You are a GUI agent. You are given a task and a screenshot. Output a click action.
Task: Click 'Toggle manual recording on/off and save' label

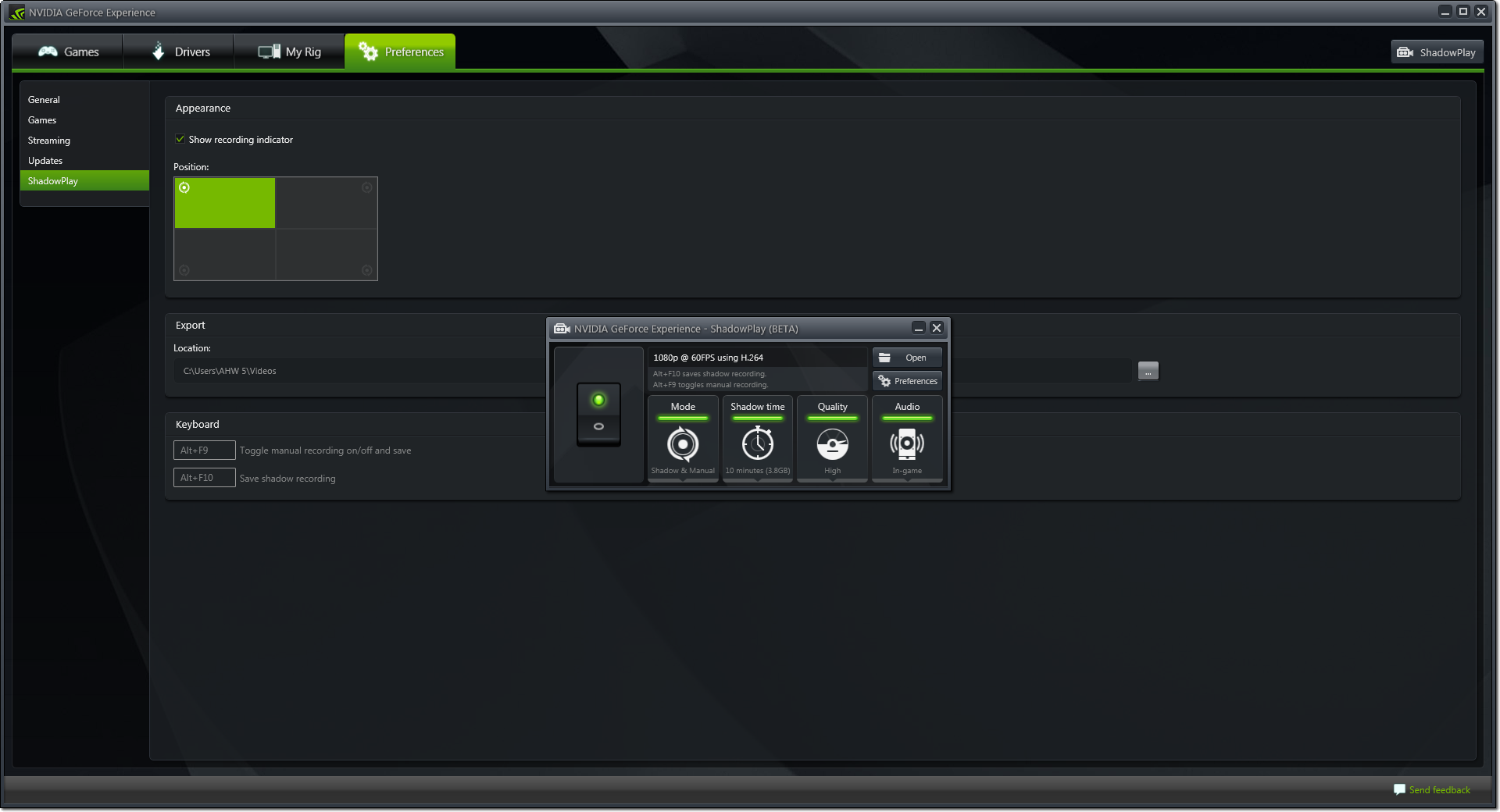pos(325,451)
